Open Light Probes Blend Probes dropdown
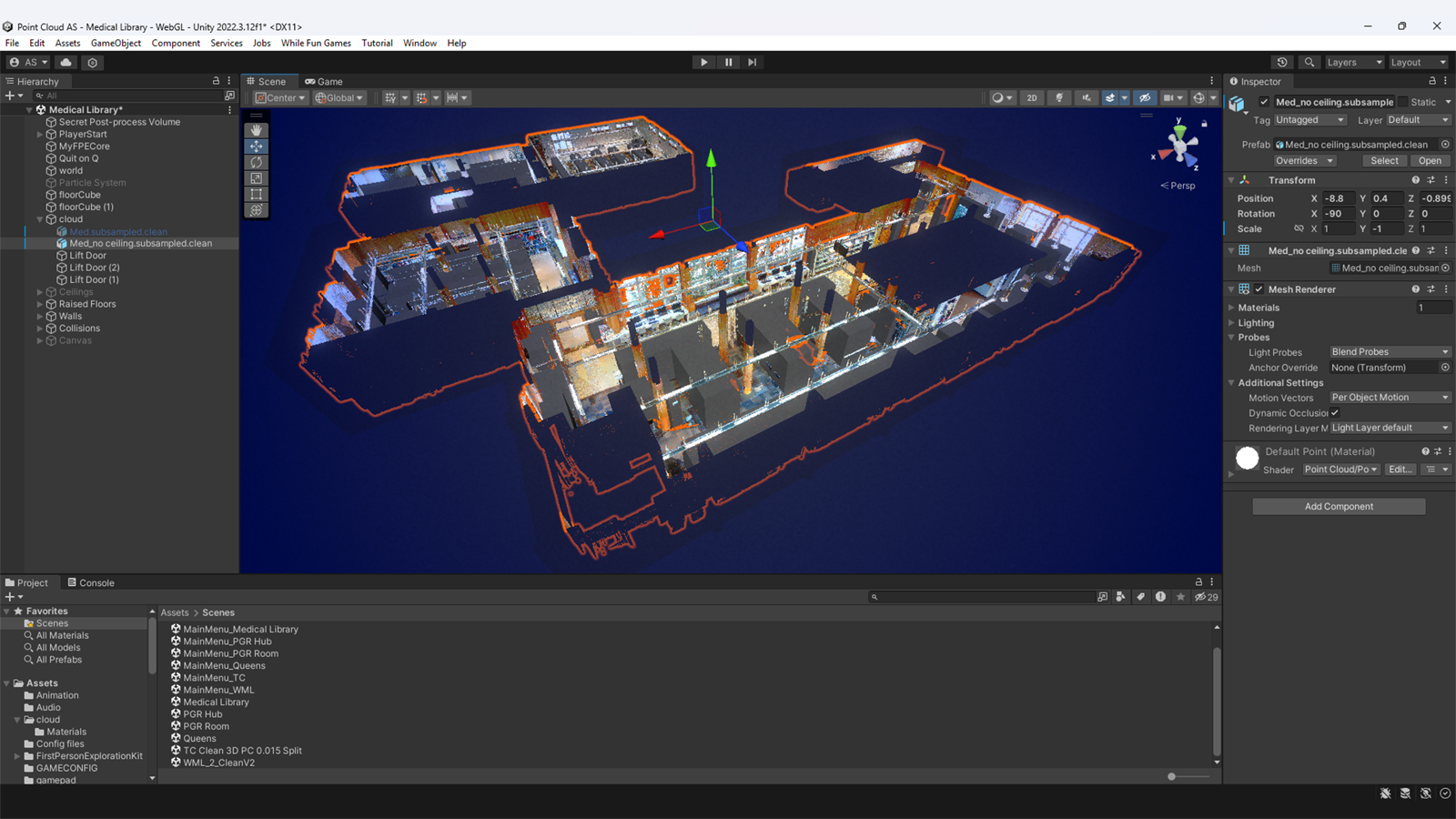Image resolution: width=1456 pixels, height=819 pixels. click(1390, 352)
